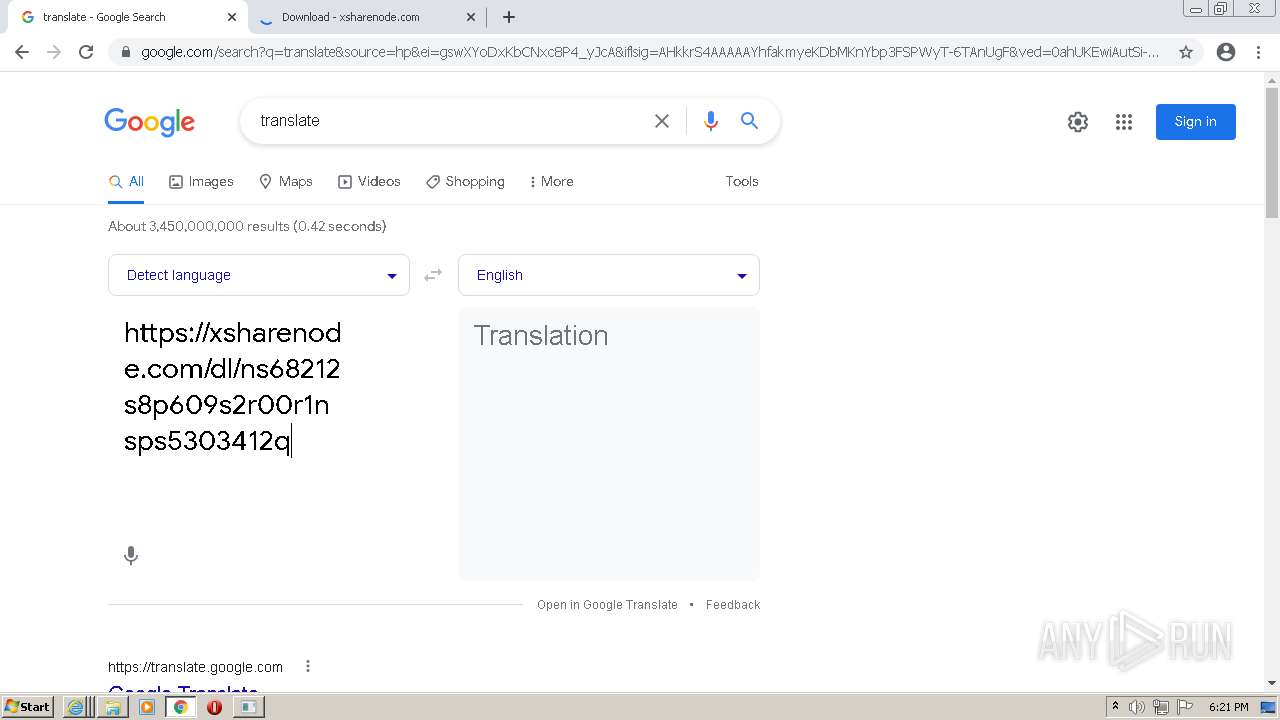Viewport: 1280px width, 720px height.
Task: Switch to Videos tab
Action: pyautogui.click(x=369, y=182)
